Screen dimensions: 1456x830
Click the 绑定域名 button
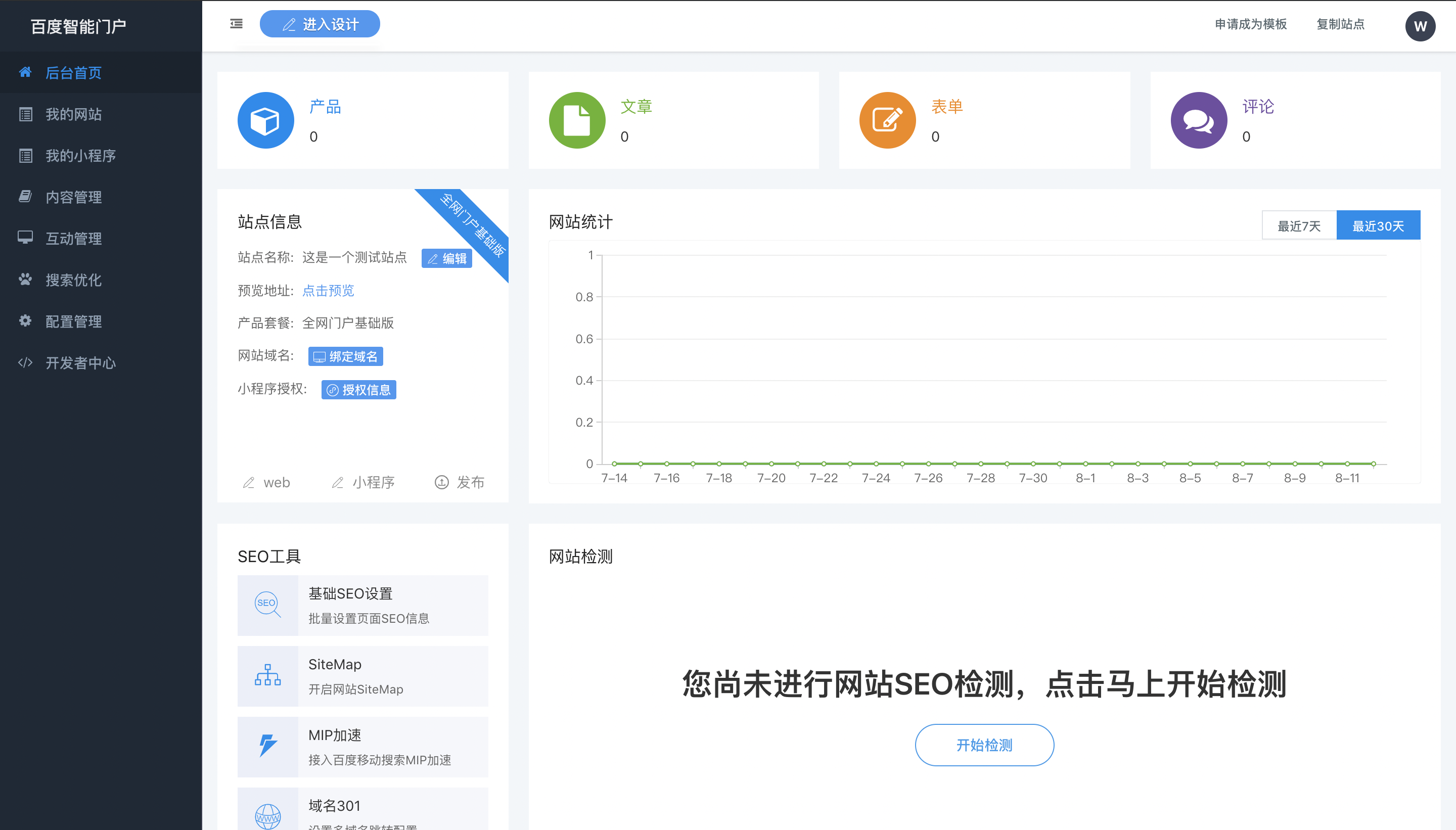click(345, 356)
